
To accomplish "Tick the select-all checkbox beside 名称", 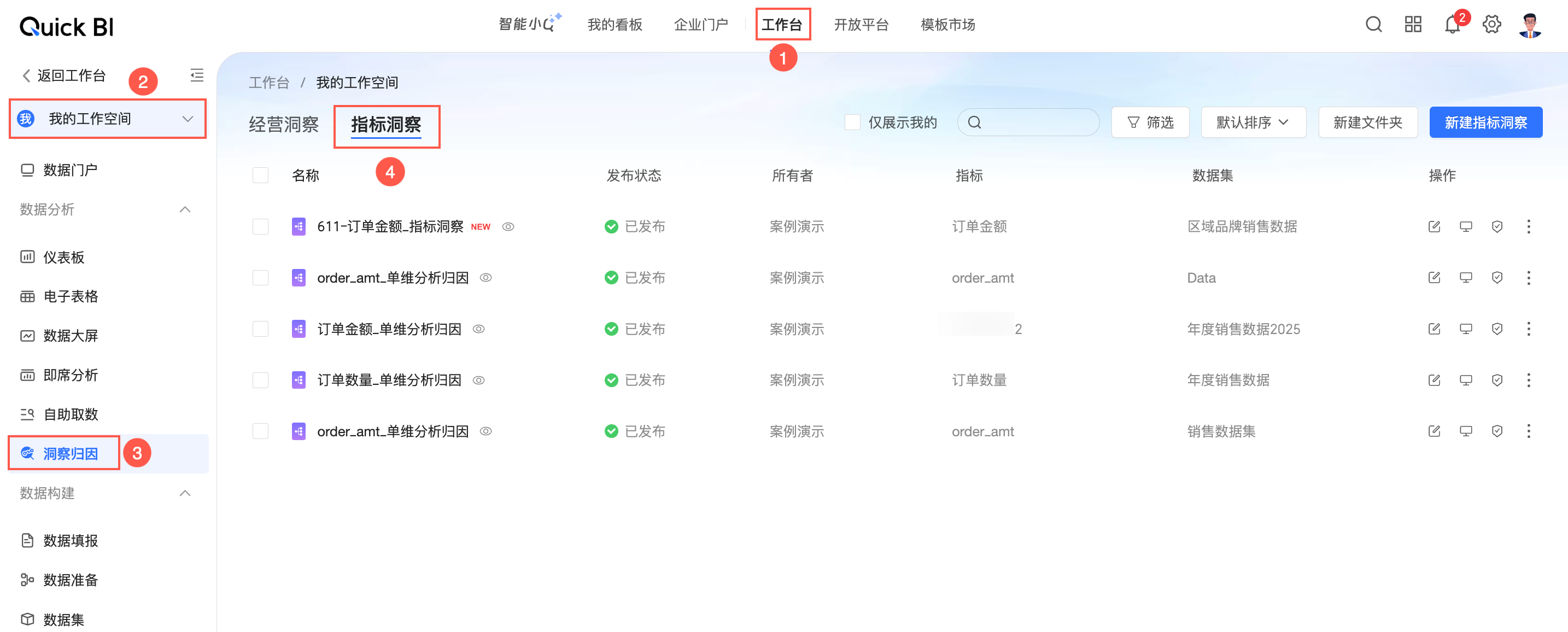I will (x=261, y=175).
